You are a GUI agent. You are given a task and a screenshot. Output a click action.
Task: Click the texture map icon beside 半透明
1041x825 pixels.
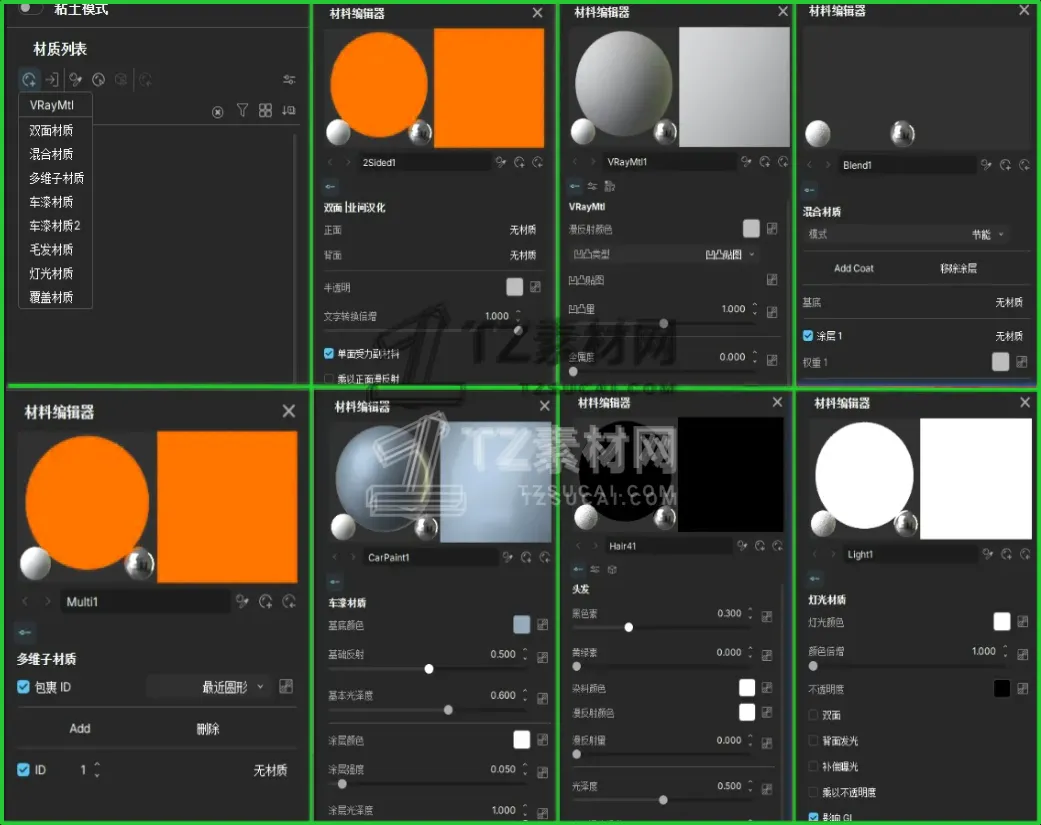click(x=535, y=287)
